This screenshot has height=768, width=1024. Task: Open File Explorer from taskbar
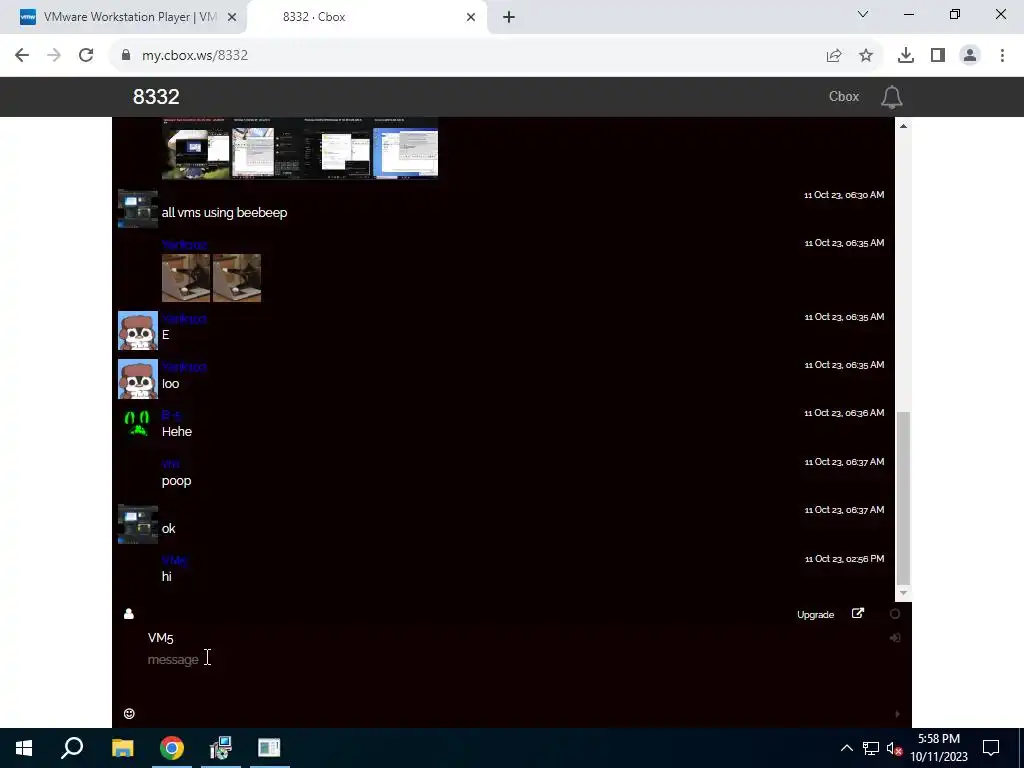[x=122, y=748]
